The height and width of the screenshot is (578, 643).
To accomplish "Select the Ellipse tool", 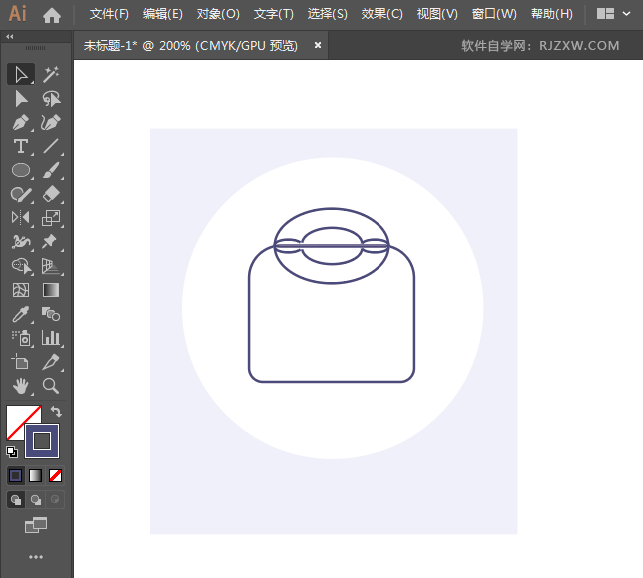I will [x=21, y=170].
